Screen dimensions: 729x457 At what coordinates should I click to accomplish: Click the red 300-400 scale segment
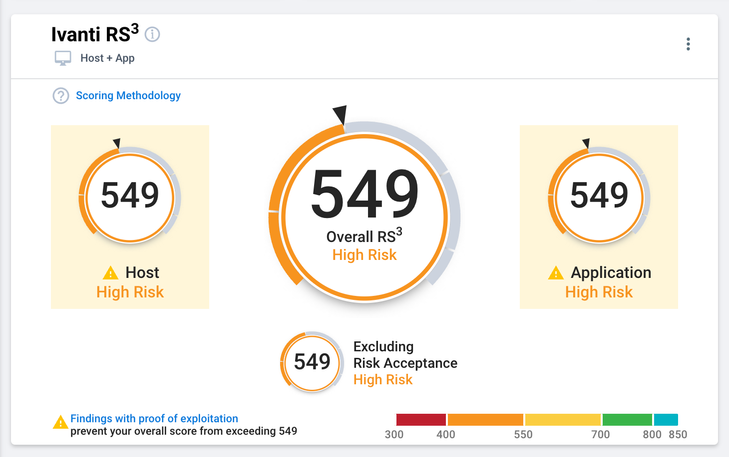pyautogui.click(x=421, y=420)
